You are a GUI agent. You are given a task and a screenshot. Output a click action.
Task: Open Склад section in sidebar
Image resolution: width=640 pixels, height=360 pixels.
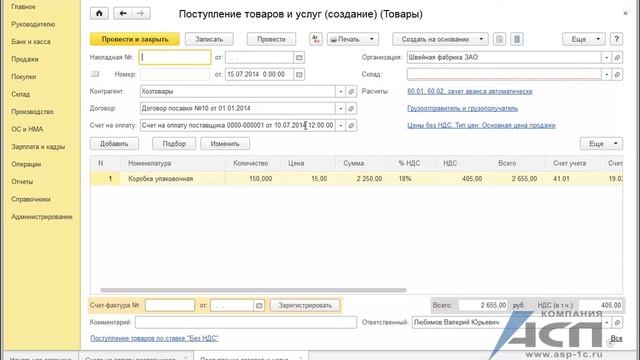pos(20,94)
